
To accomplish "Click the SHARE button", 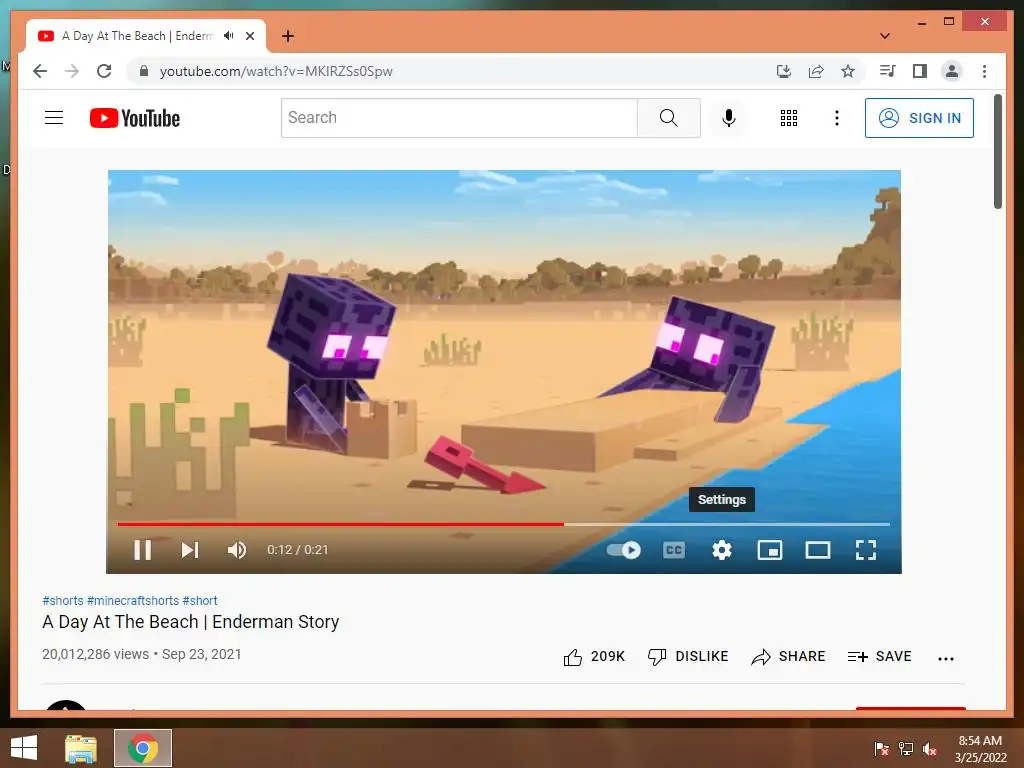I will [x=788, y=656].
